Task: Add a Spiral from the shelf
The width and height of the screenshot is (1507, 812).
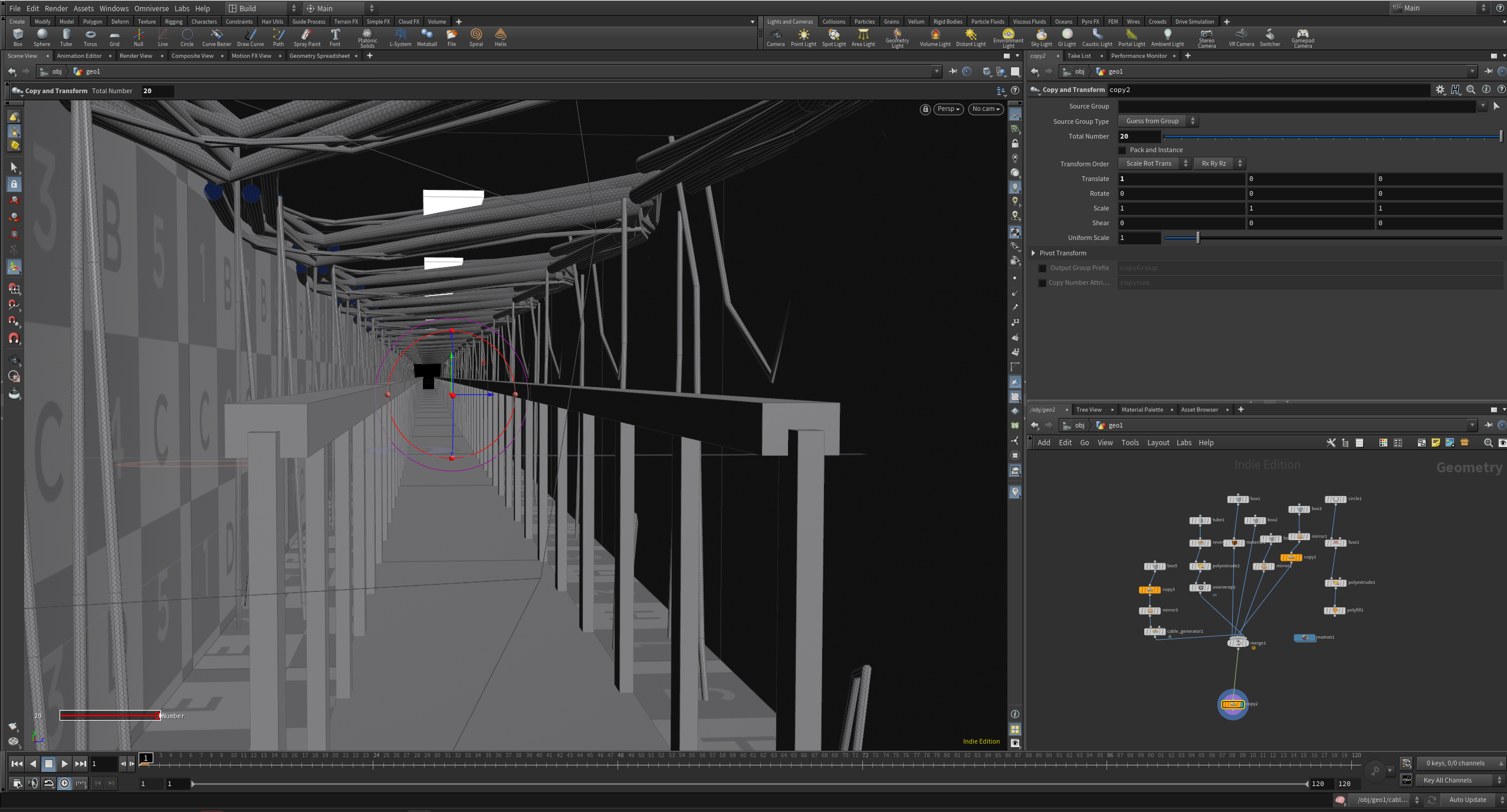Action: tap(476, 38)
